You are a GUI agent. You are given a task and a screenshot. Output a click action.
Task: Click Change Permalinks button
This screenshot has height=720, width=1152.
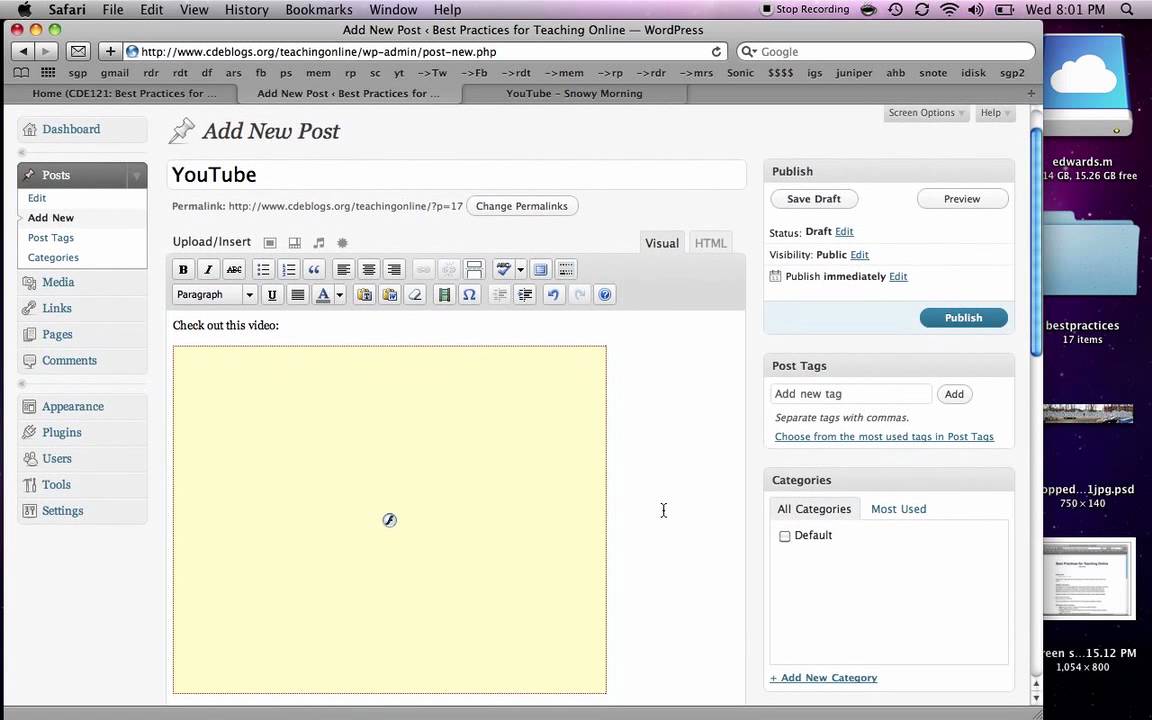click(x=522, y=206)
